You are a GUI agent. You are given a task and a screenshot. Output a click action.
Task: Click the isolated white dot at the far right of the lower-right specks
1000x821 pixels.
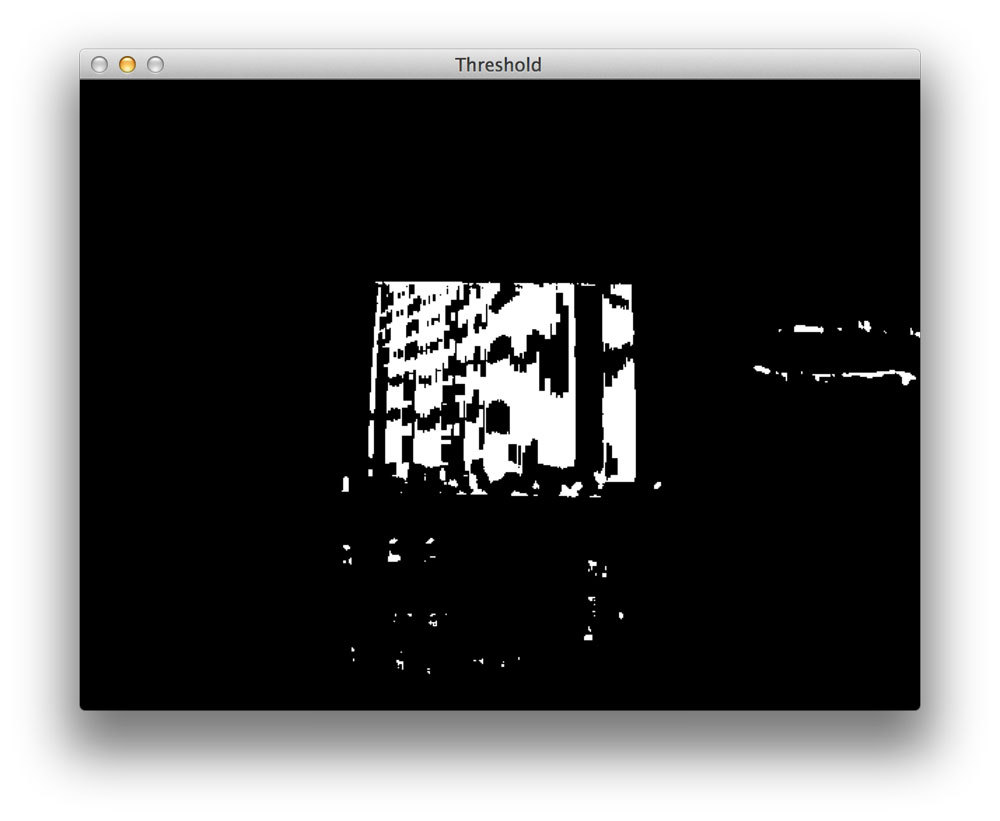click(621, 616)
